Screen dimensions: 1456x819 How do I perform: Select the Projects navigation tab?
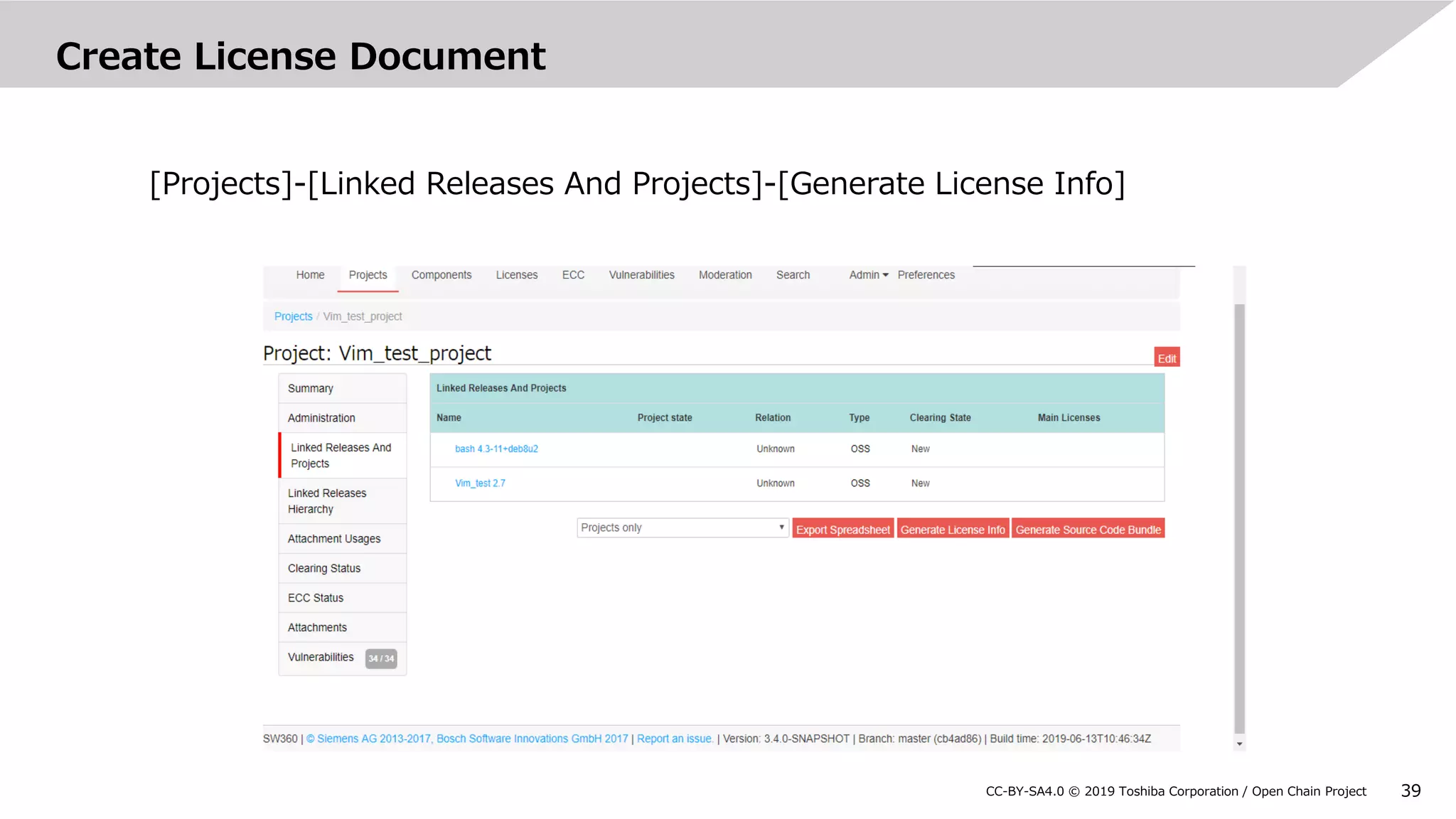[x=368, y=275]
